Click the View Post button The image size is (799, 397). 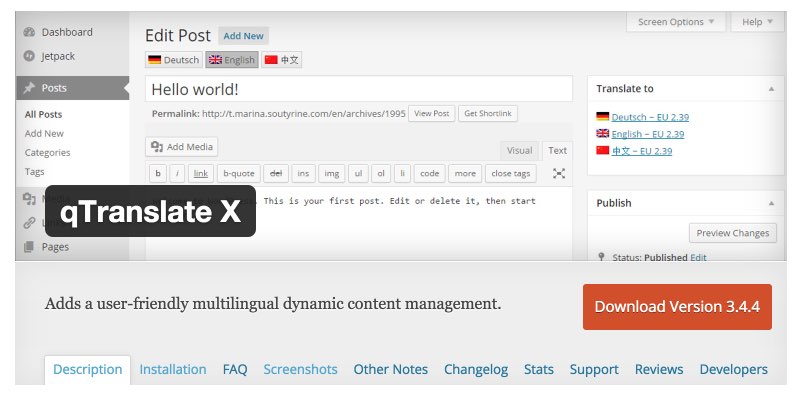click(x=432, y=114)
